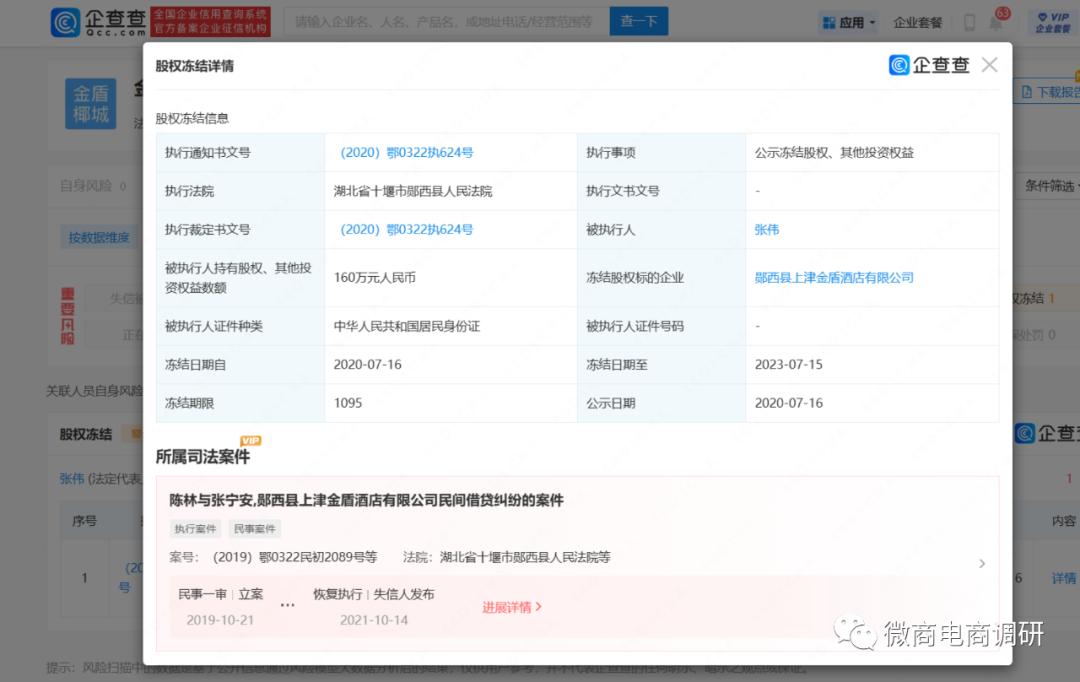The image size is (1080, 682).
Task: Select the 按数据维度 tab
Action: point(98,237)
